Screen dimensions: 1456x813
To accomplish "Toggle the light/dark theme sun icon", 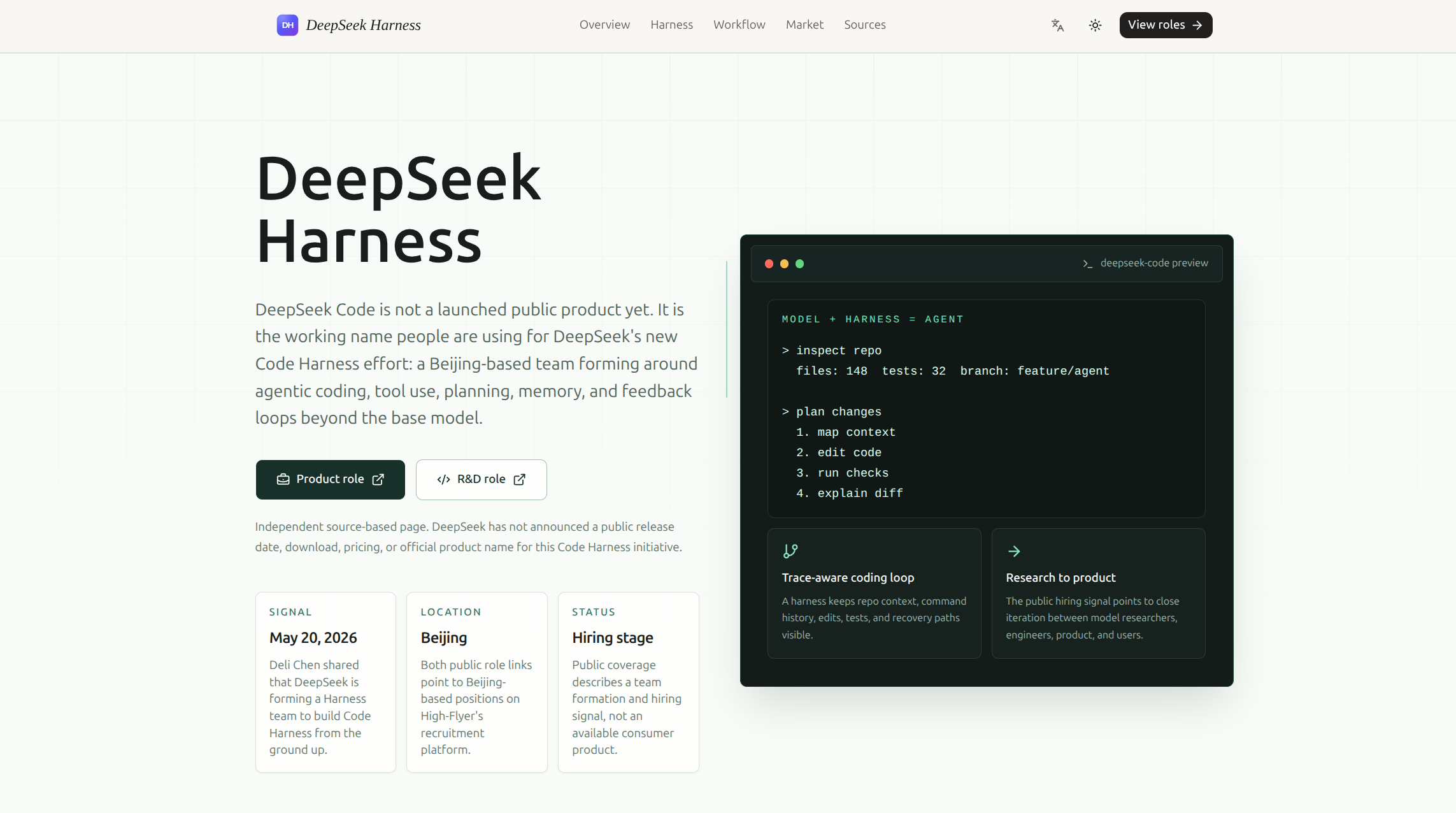I will click(x=1095, y=25).
